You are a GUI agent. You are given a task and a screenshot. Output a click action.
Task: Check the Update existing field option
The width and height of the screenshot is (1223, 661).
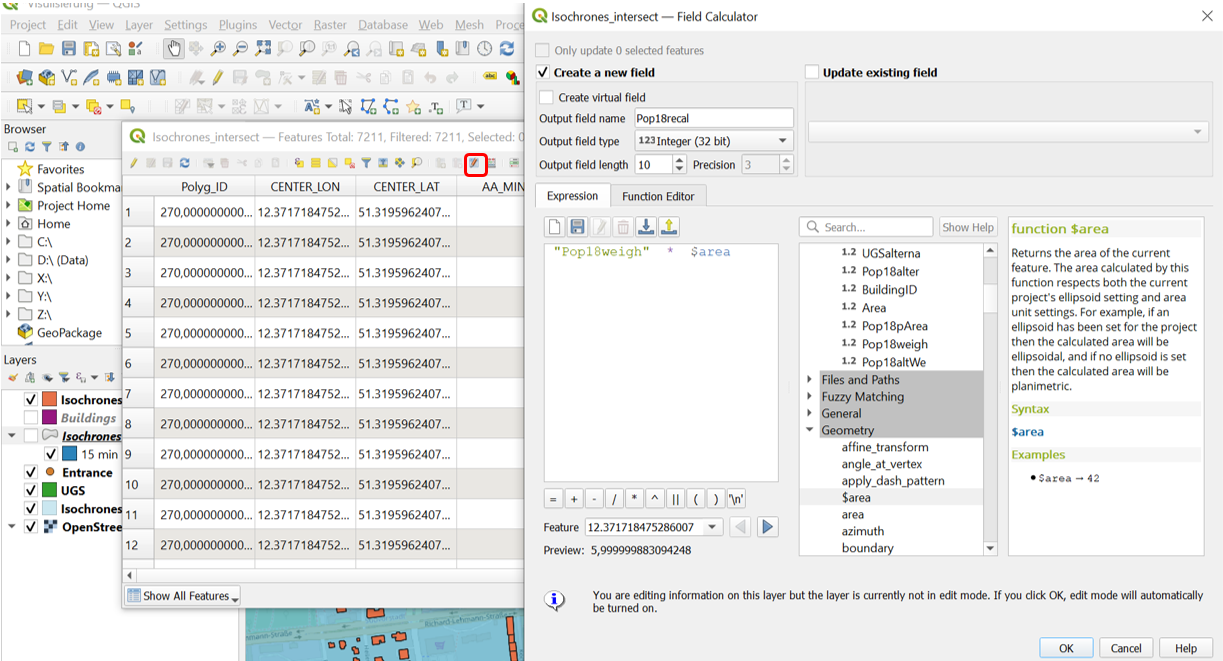812,72
